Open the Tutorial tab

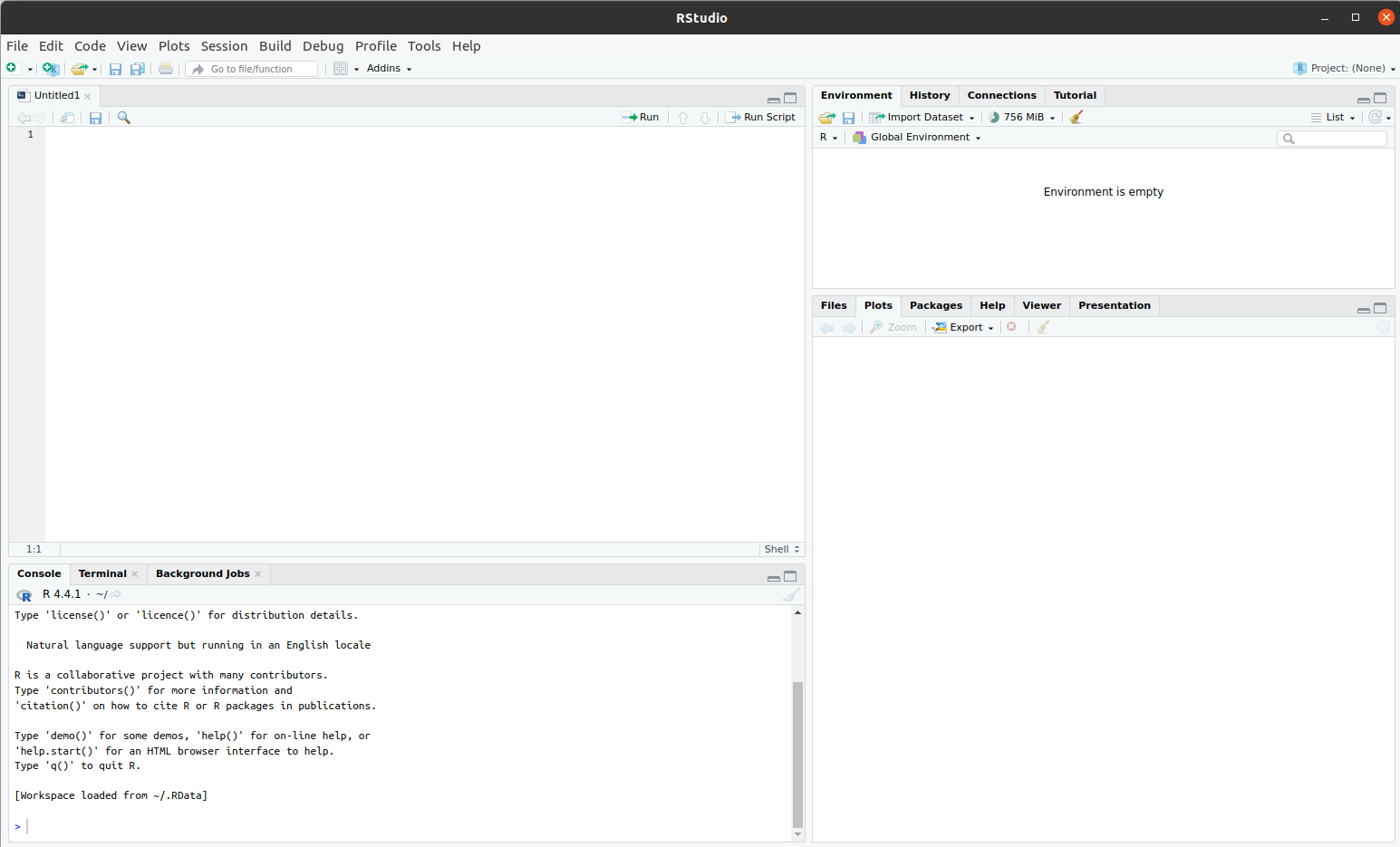pos(1075,95)
